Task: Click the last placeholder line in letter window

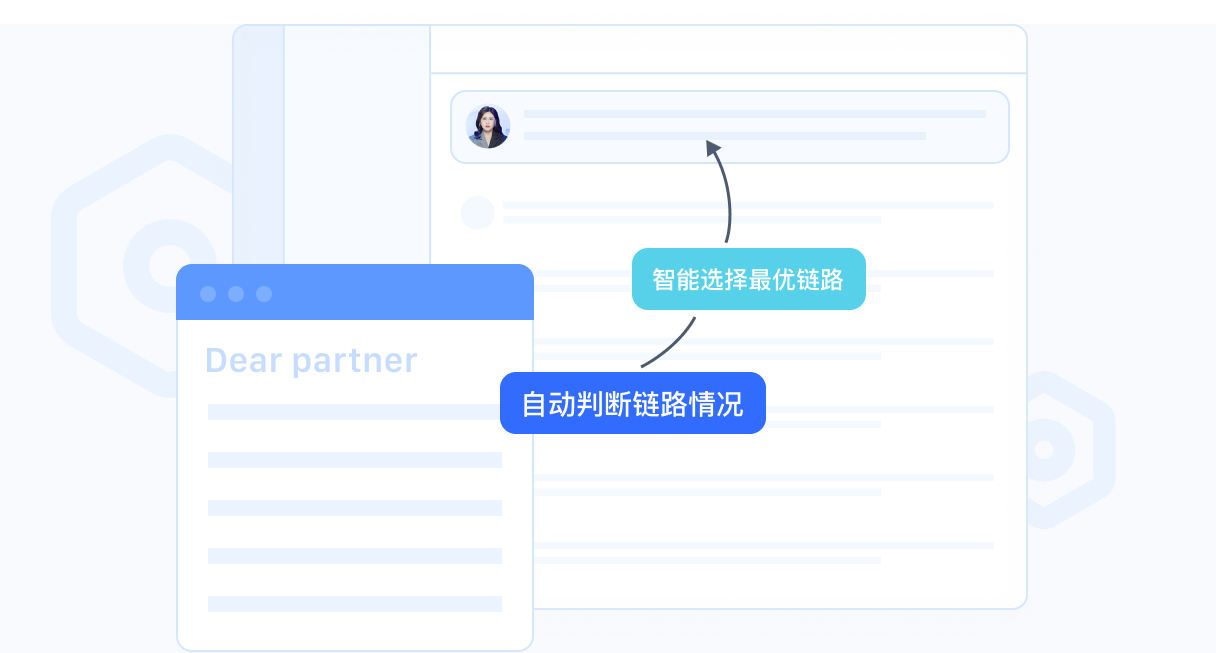Action: coord(355,604)
